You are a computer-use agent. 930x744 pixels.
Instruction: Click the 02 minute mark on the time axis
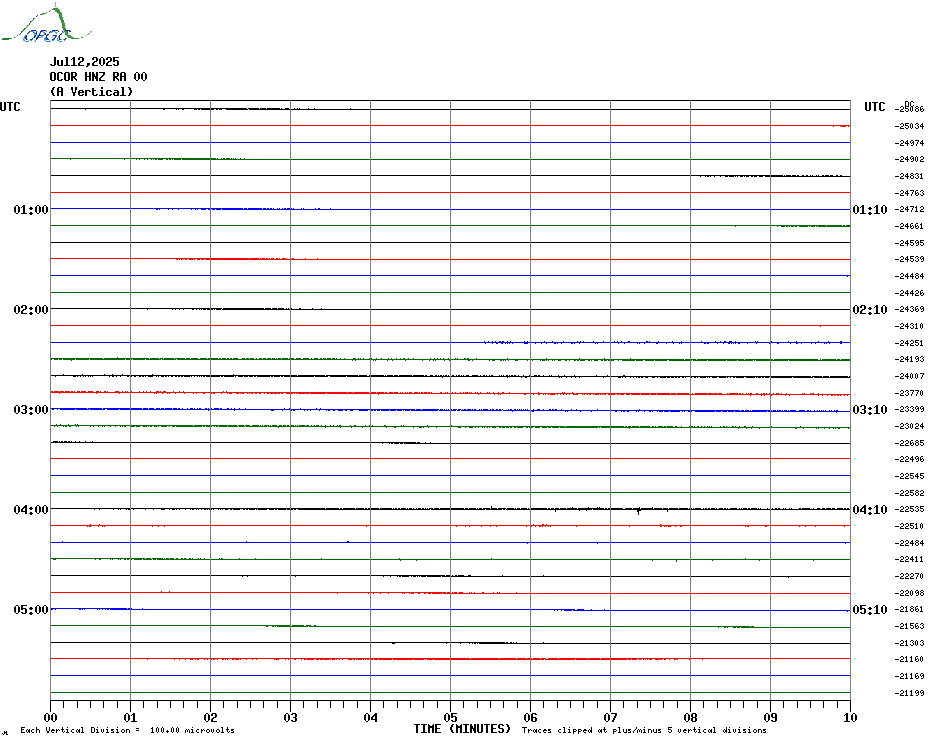click(x=211, y=717)
